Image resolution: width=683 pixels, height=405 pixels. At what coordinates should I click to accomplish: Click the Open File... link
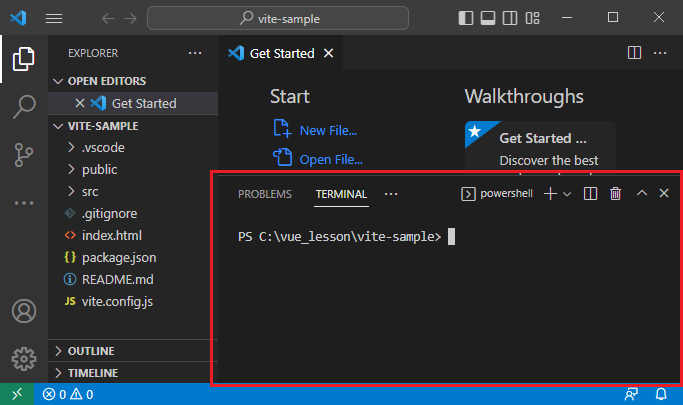pos(330,158)
